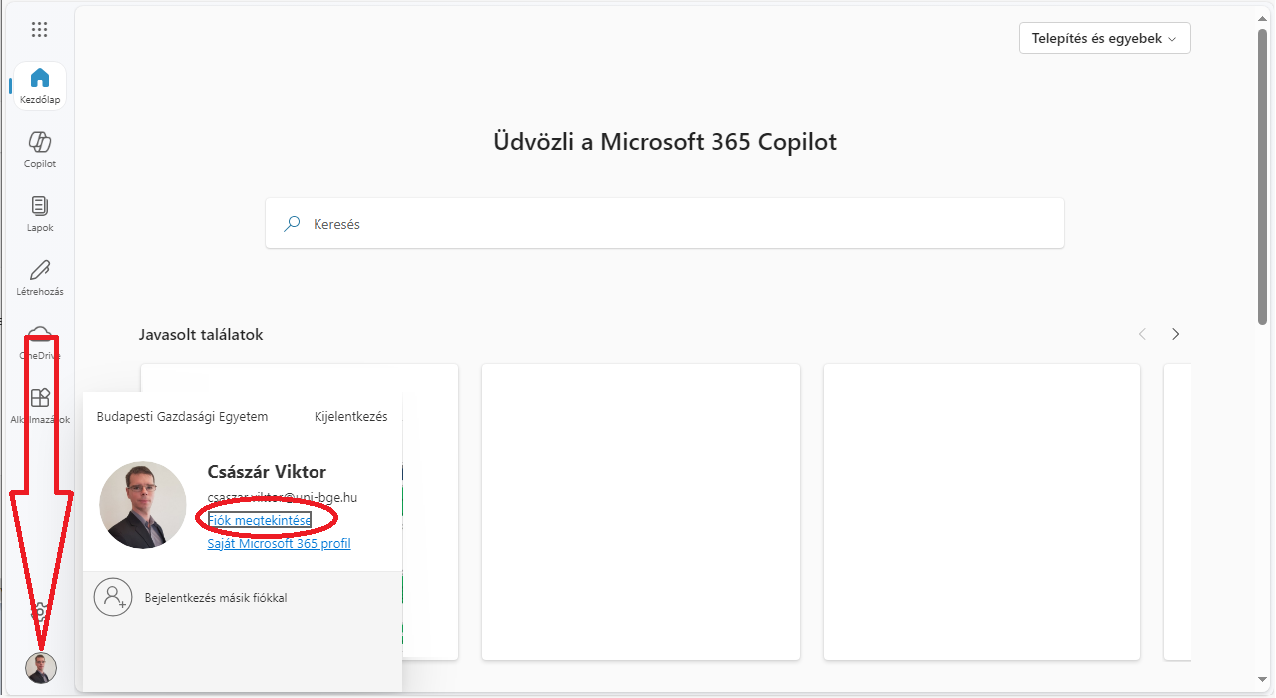This screenshot has height=698, width=1276.
Task: Show next suggested items with right chevron
Action: pos(1176,334)
